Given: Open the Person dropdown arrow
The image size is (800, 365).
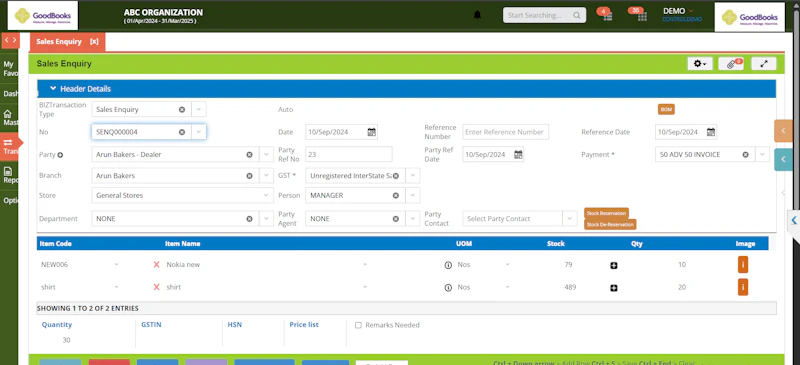Looking at the screenshot, I should click(x=413, y=196).
